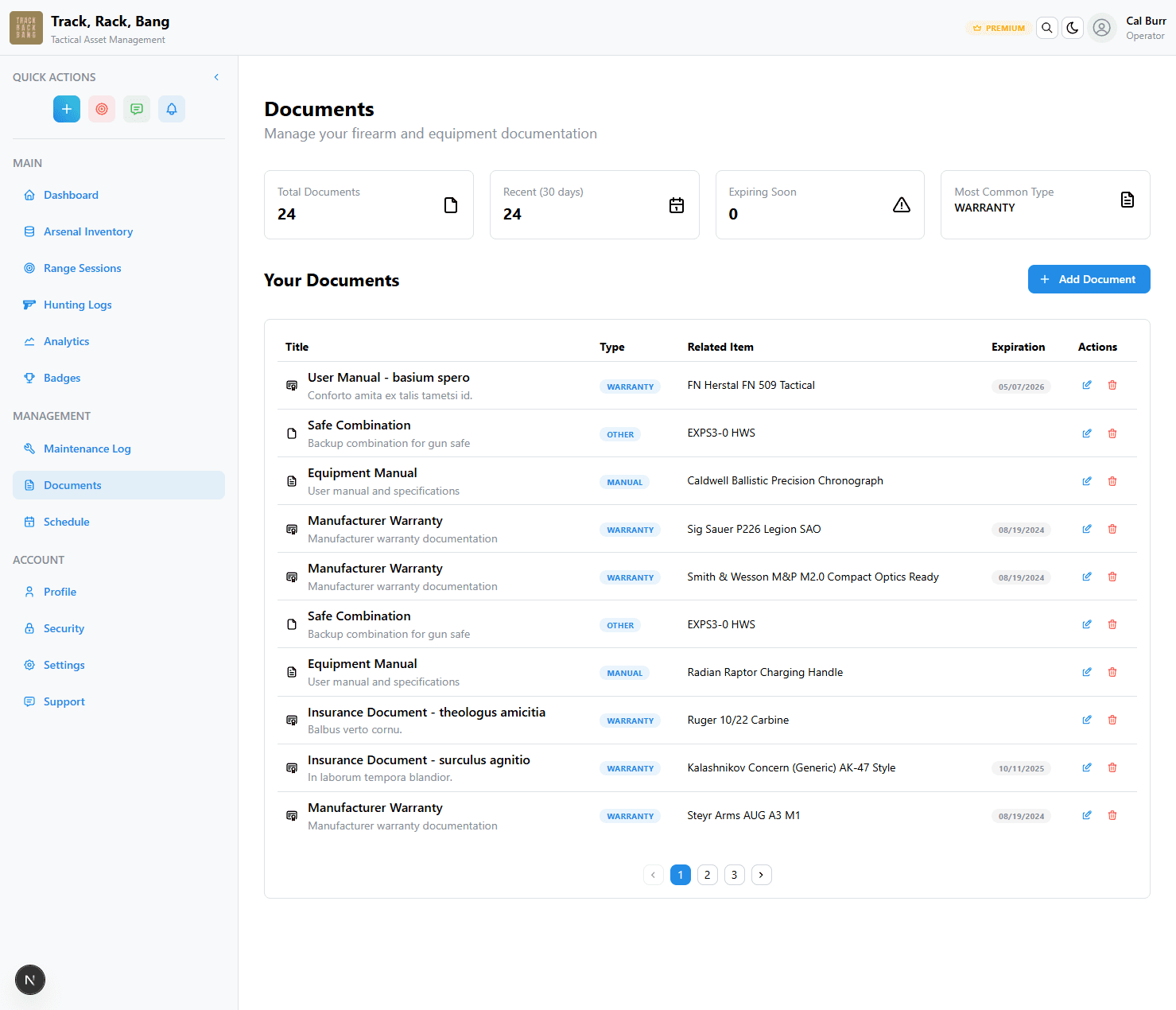The width and height of the screenshot is (1176, 1010).
Task: Edit the Ruger 10/22 insurance document
Action: pyautogui.click(x=1087, y=720)
